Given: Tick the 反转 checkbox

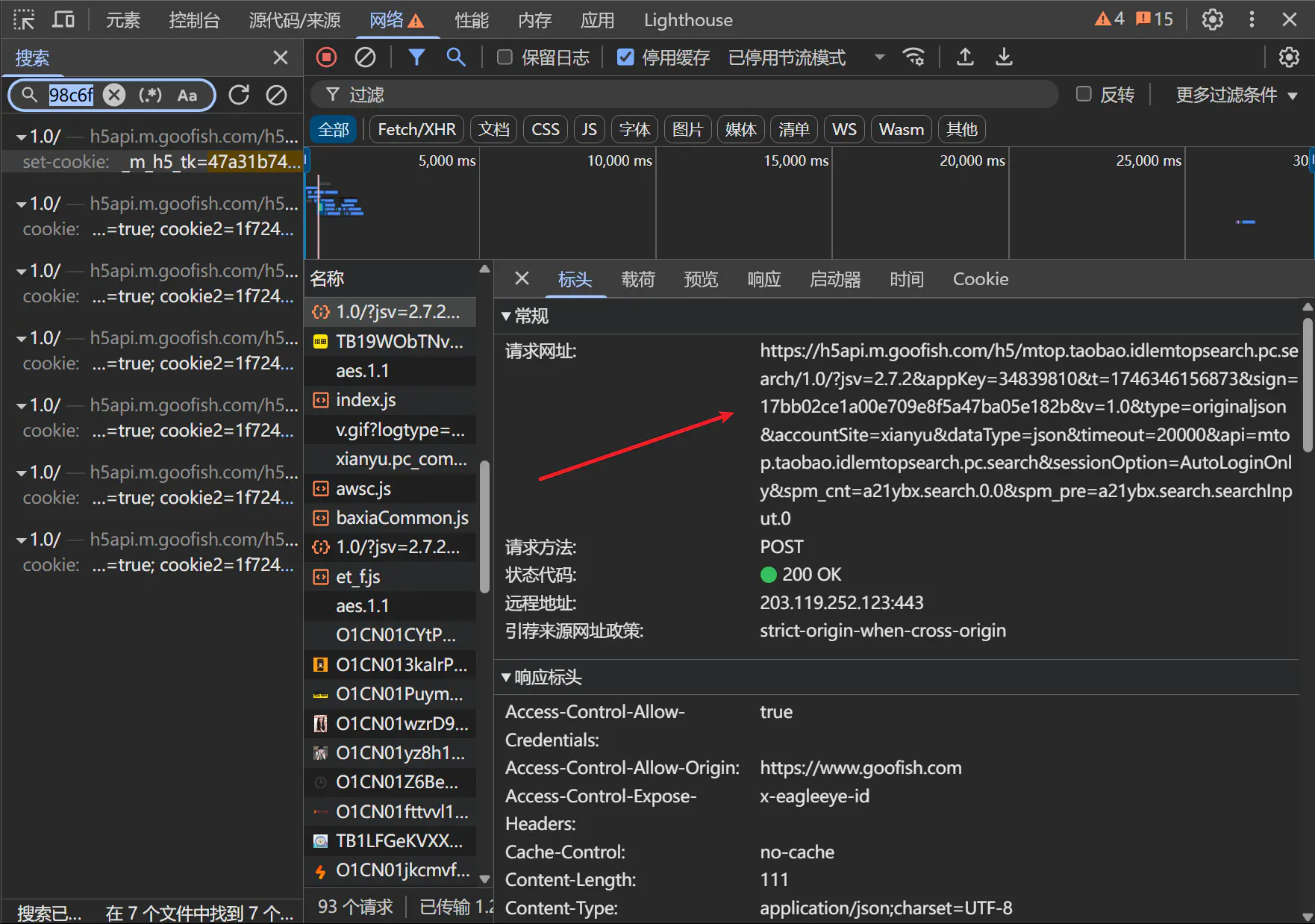Looking at the screenshot, I should pos(1084,94).
